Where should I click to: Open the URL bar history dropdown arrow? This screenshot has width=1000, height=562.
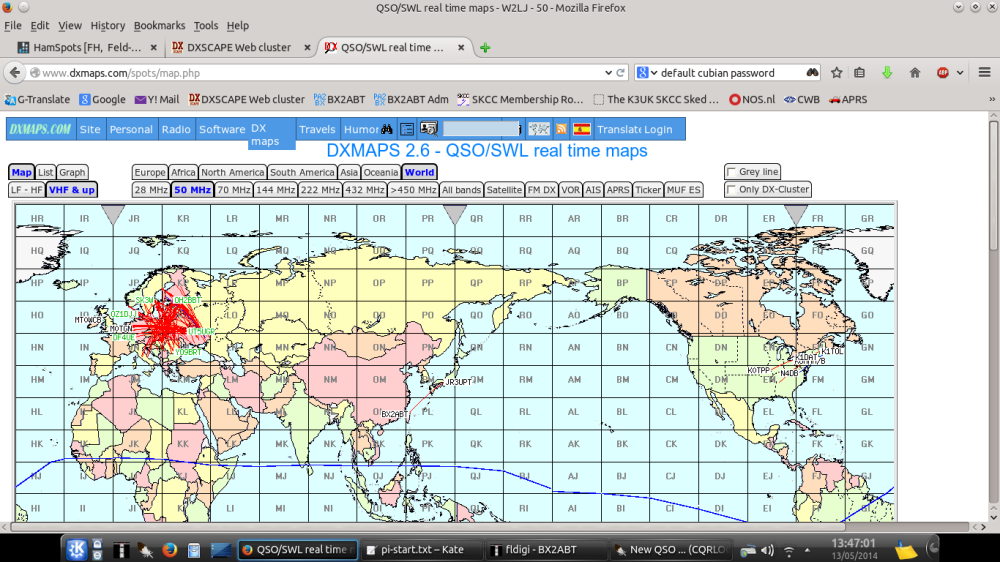[608, 73]
